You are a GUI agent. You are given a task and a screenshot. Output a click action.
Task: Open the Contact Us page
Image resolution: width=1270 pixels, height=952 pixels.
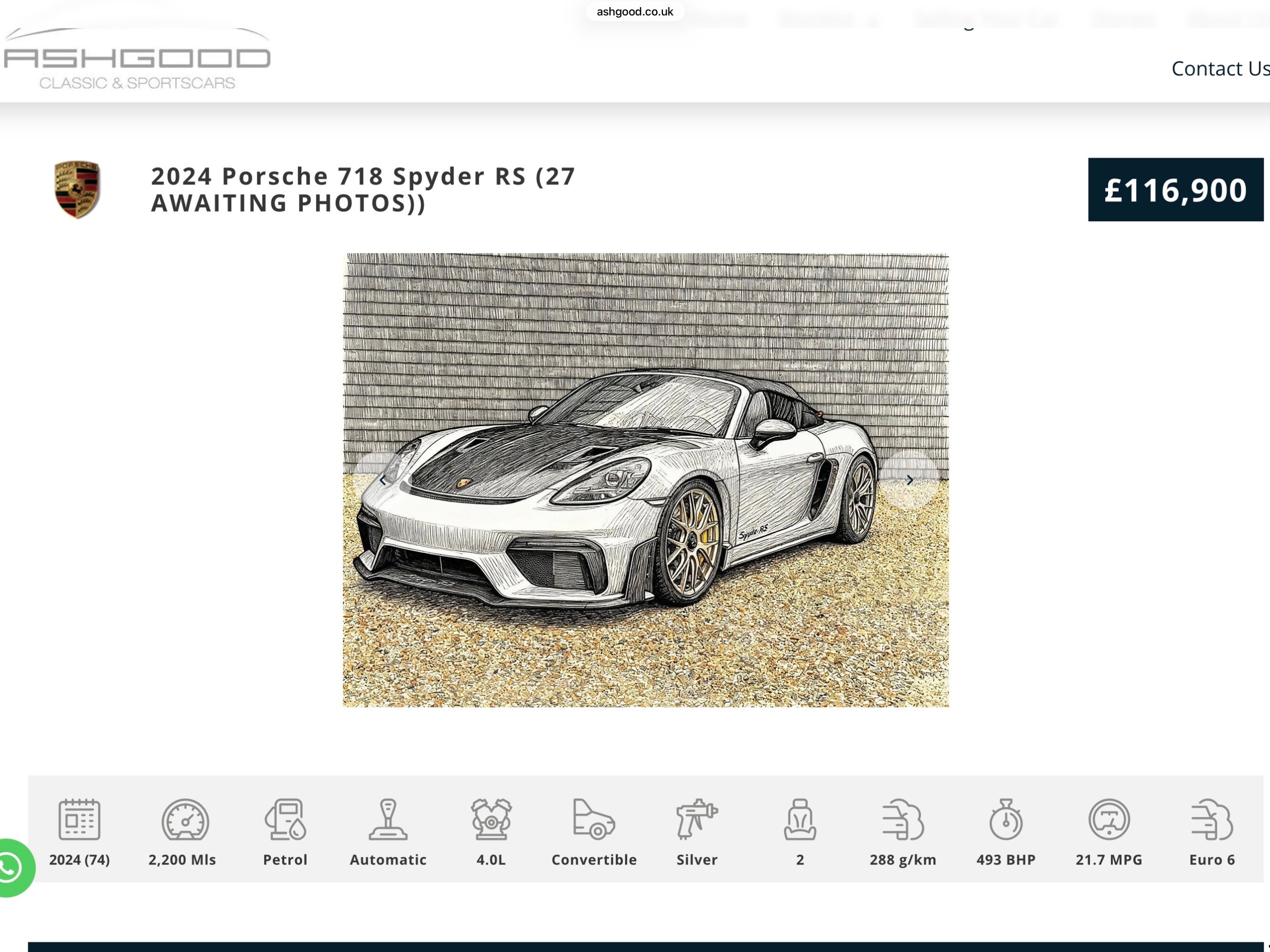click(x=1219, y=69)
